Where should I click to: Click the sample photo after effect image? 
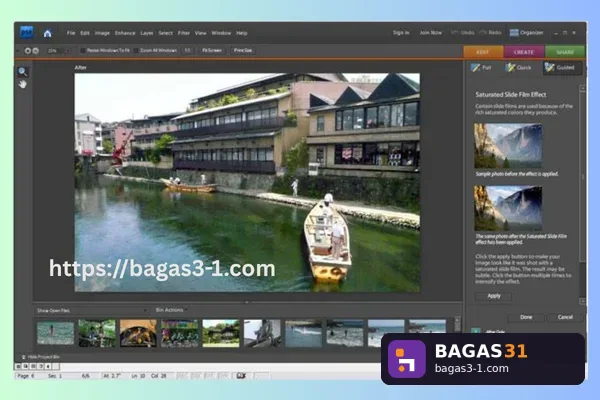pyautogui.click(x=508, y=208)
